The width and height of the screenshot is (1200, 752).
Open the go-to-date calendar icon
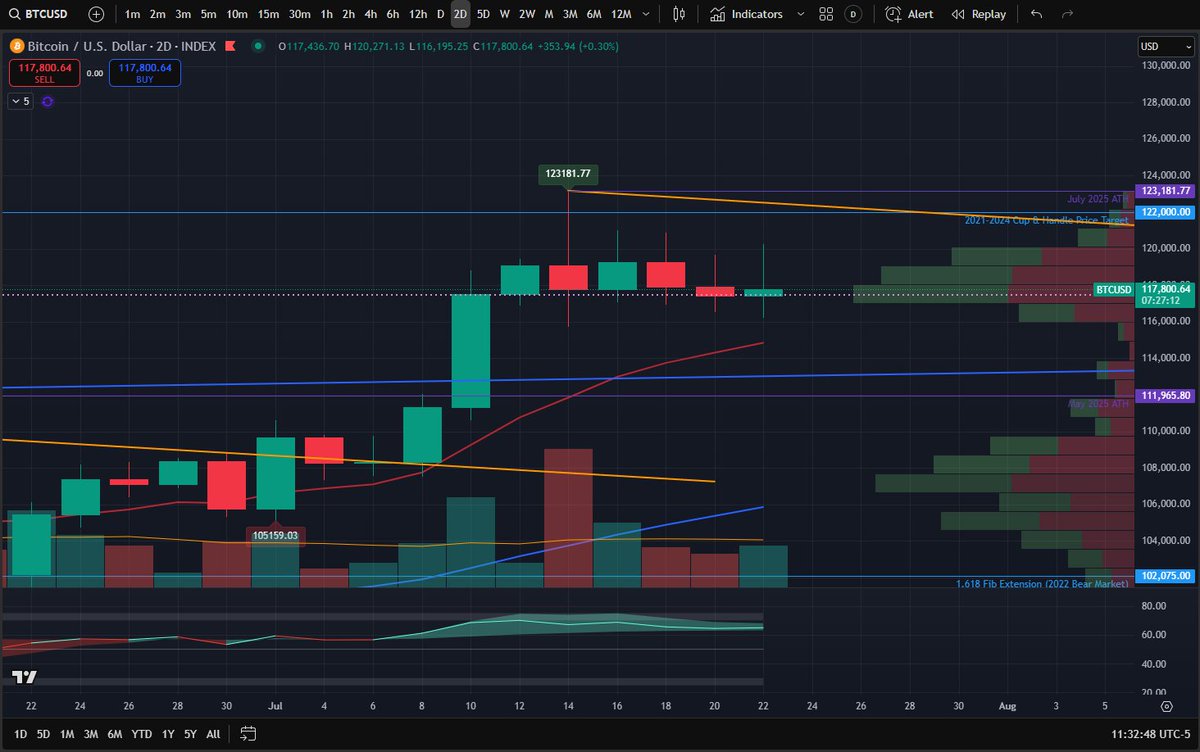tap(250, 734)
